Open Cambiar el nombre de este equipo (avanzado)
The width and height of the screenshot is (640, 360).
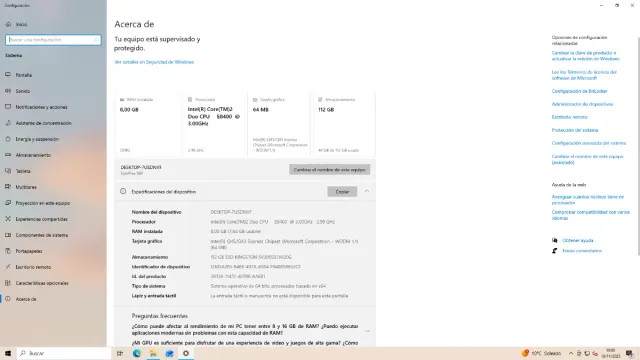[x=587, y=159]
